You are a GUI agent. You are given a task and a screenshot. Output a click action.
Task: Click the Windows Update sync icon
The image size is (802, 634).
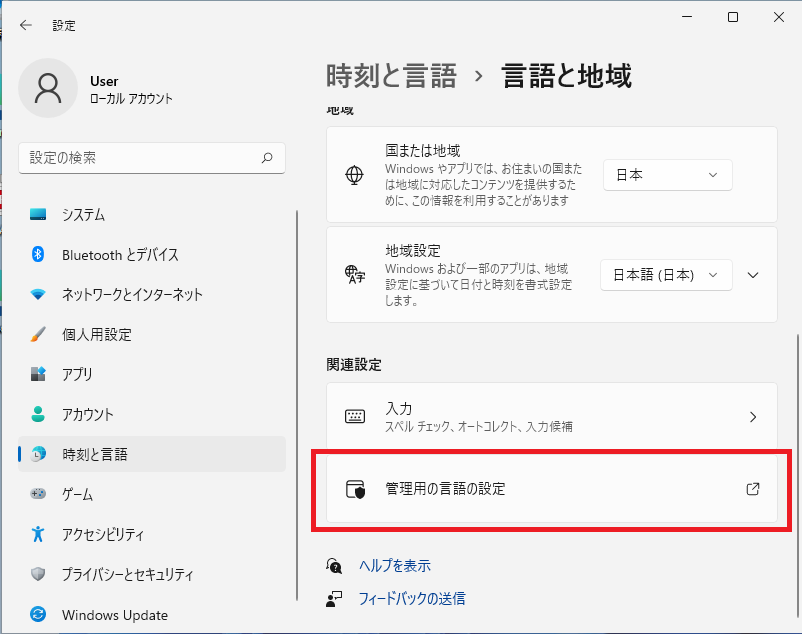point(38,614)
